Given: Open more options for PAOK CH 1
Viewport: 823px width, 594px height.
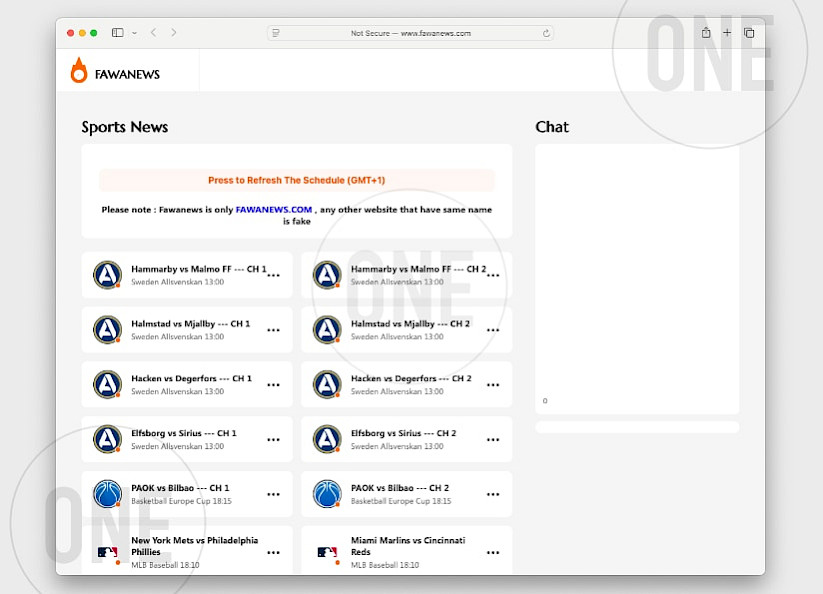Looking at the screenshot, I should pos(273,494).
